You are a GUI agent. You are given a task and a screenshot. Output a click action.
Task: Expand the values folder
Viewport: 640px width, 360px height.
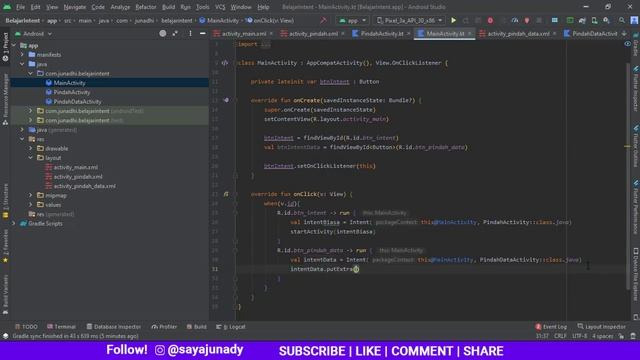[x=31, y=205]
